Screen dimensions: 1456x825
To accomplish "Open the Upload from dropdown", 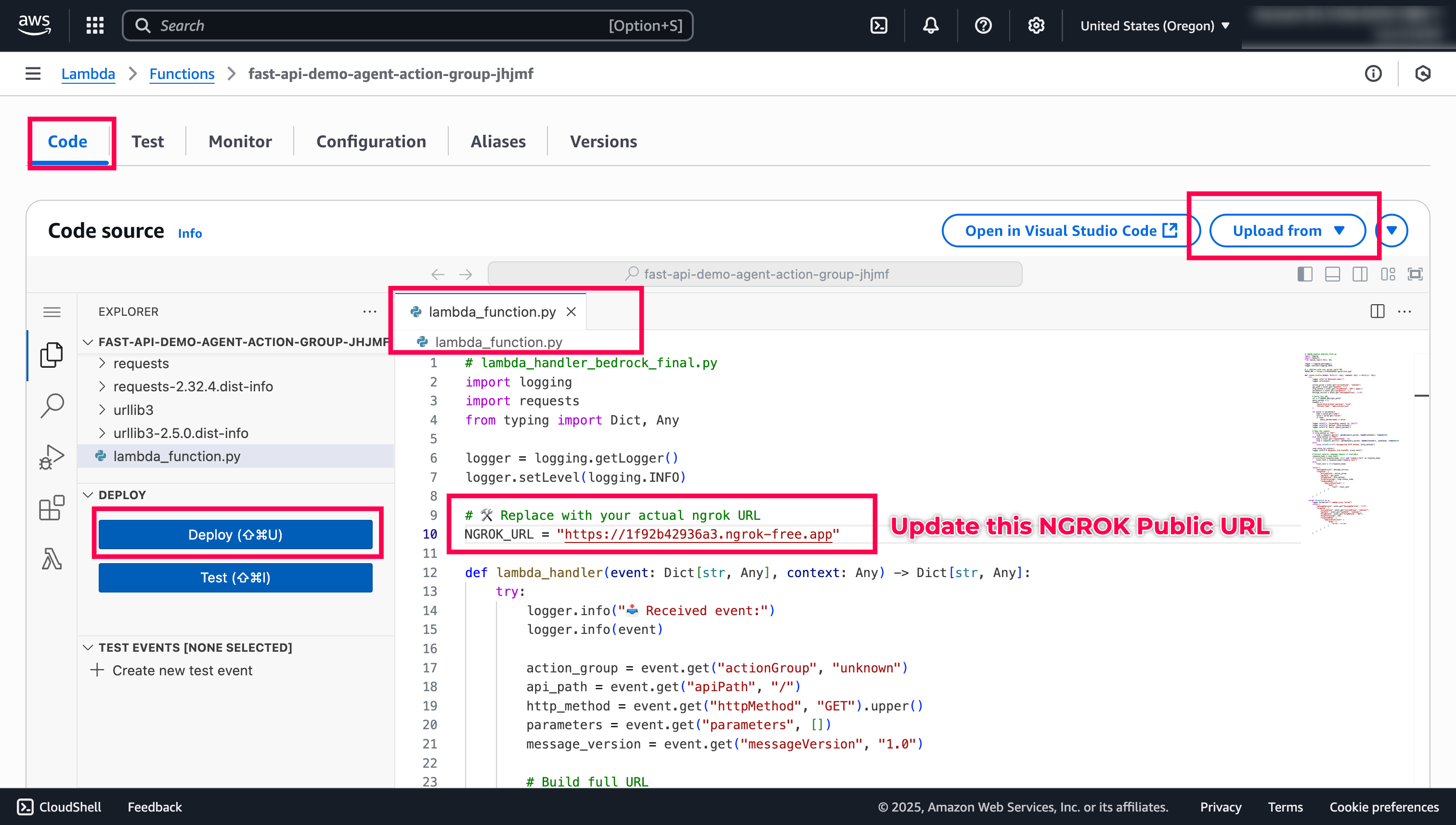I will [1287, 231].
